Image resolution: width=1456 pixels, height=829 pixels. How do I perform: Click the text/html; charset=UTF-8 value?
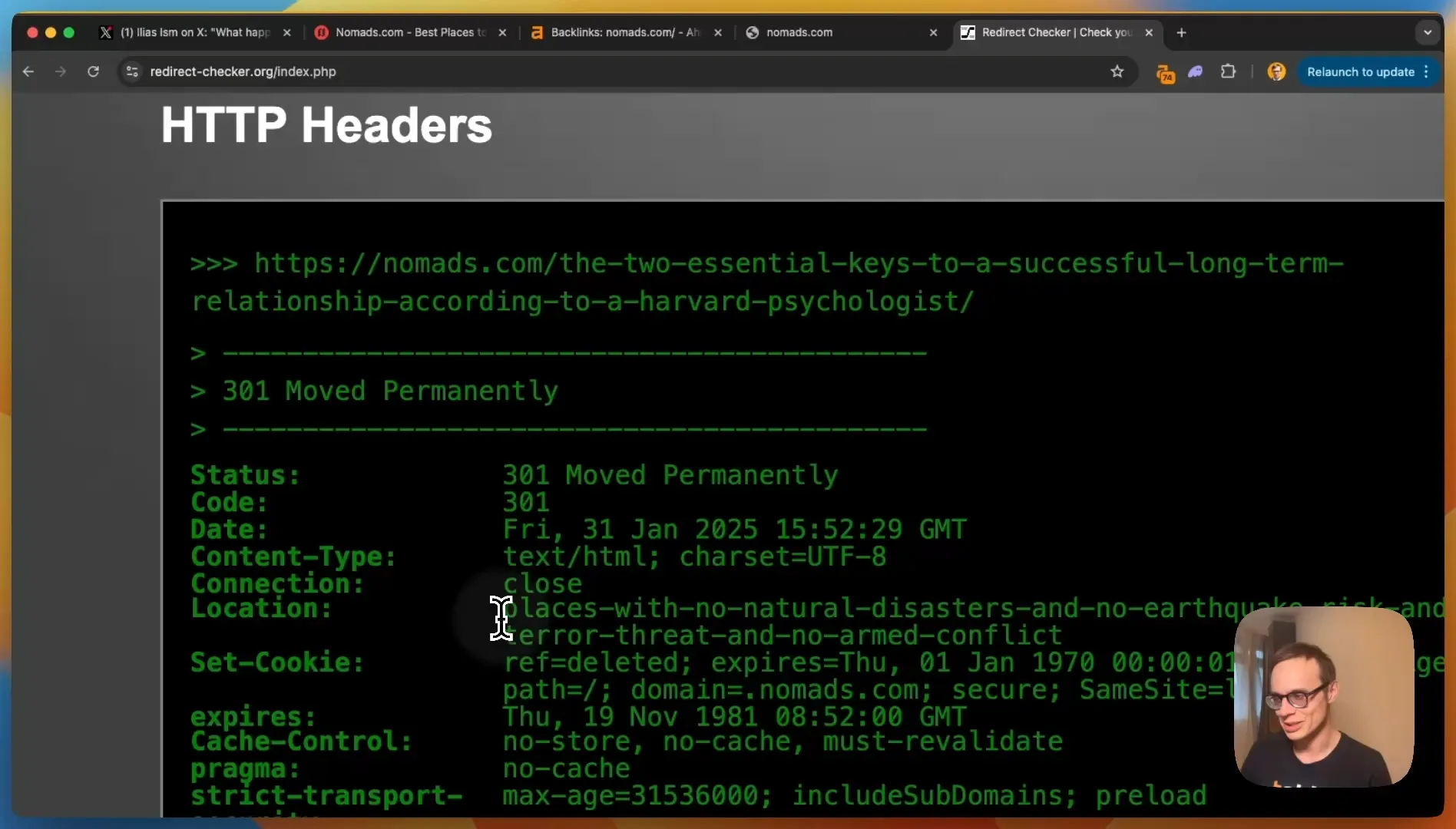point(694,556)
